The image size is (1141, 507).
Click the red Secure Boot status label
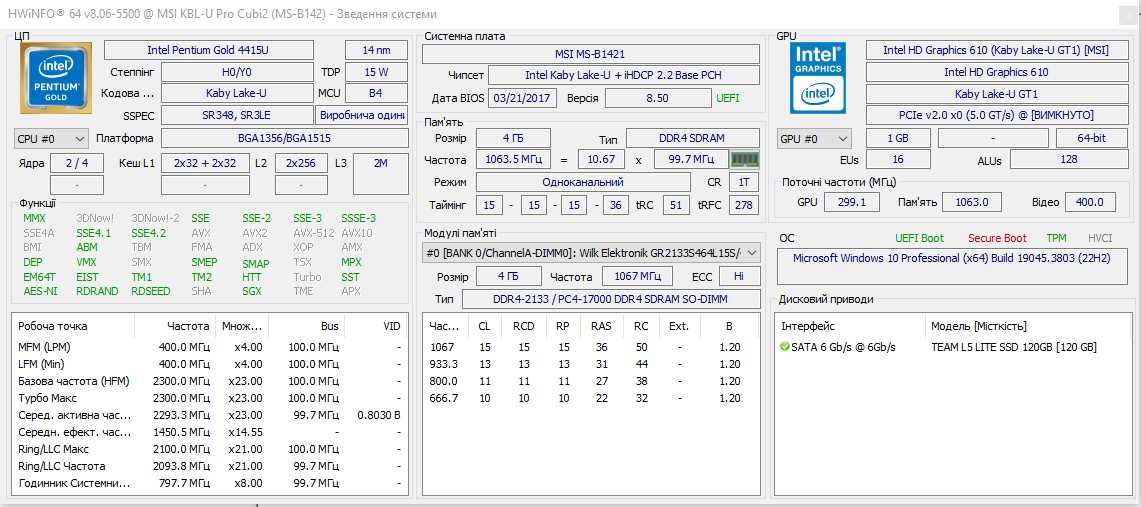pos(997,238)
